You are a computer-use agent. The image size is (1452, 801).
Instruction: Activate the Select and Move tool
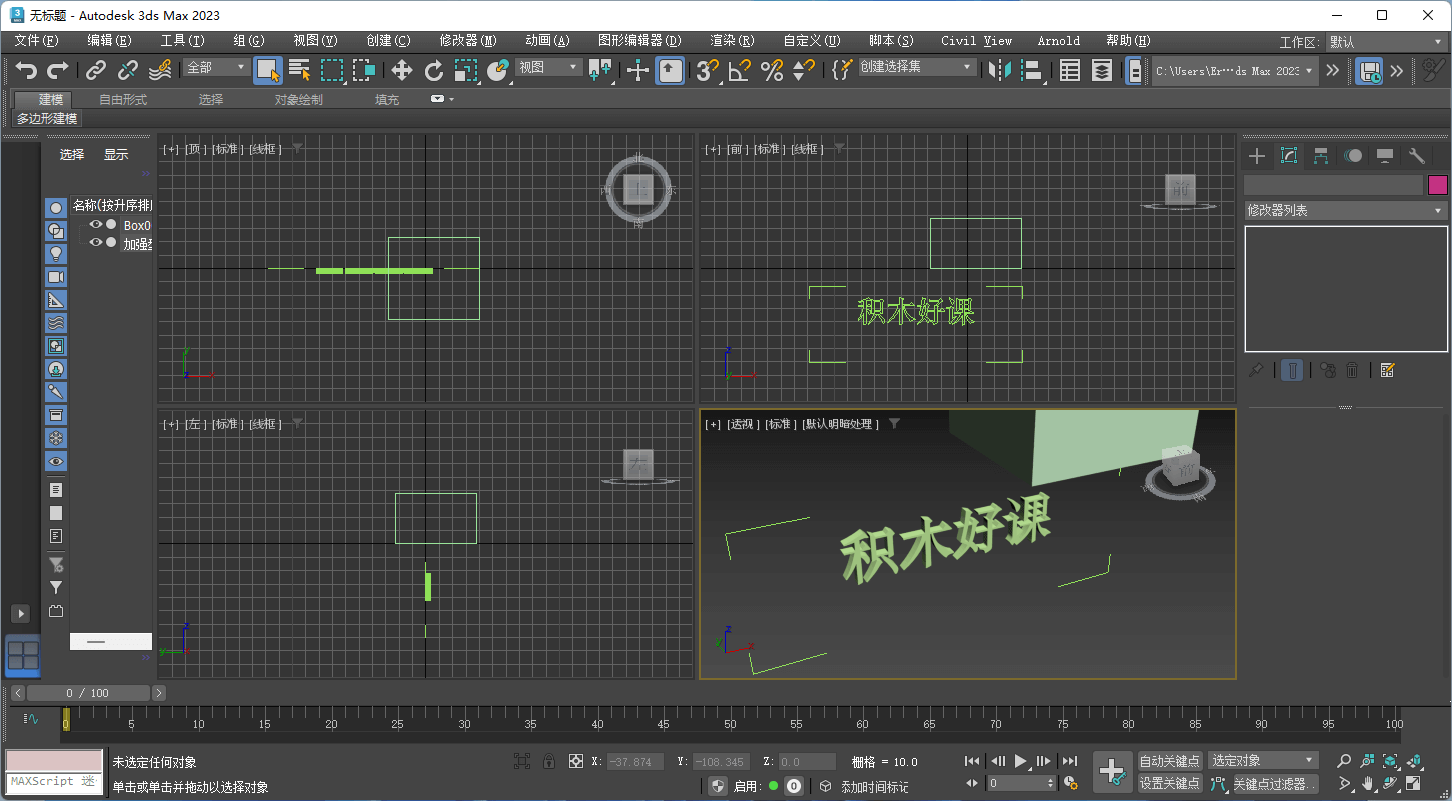coord(401,70)
